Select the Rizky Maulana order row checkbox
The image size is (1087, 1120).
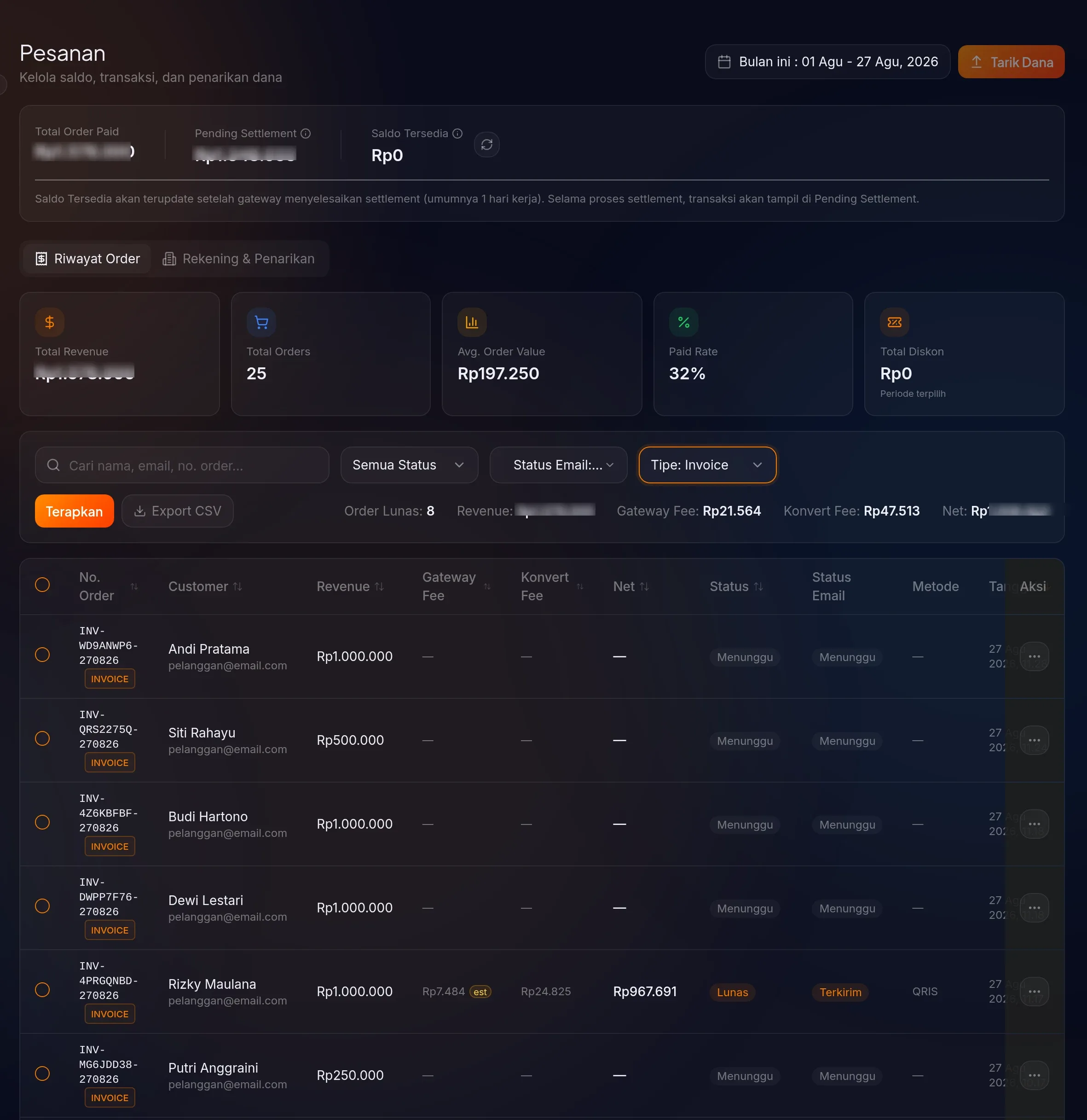click(x=42, y=990)
